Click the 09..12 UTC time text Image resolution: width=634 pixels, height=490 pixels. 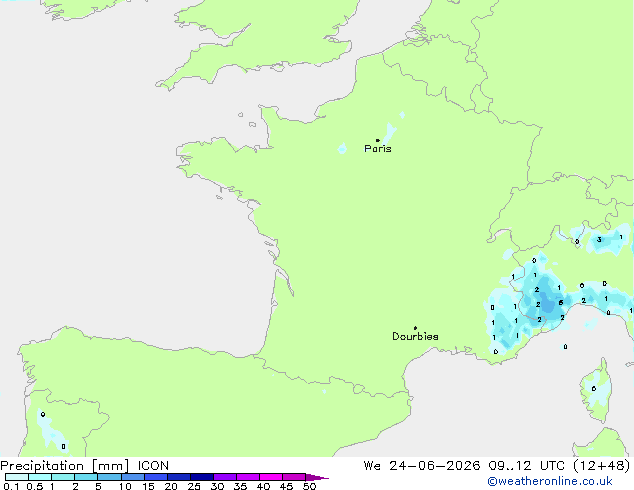[526, 466]
